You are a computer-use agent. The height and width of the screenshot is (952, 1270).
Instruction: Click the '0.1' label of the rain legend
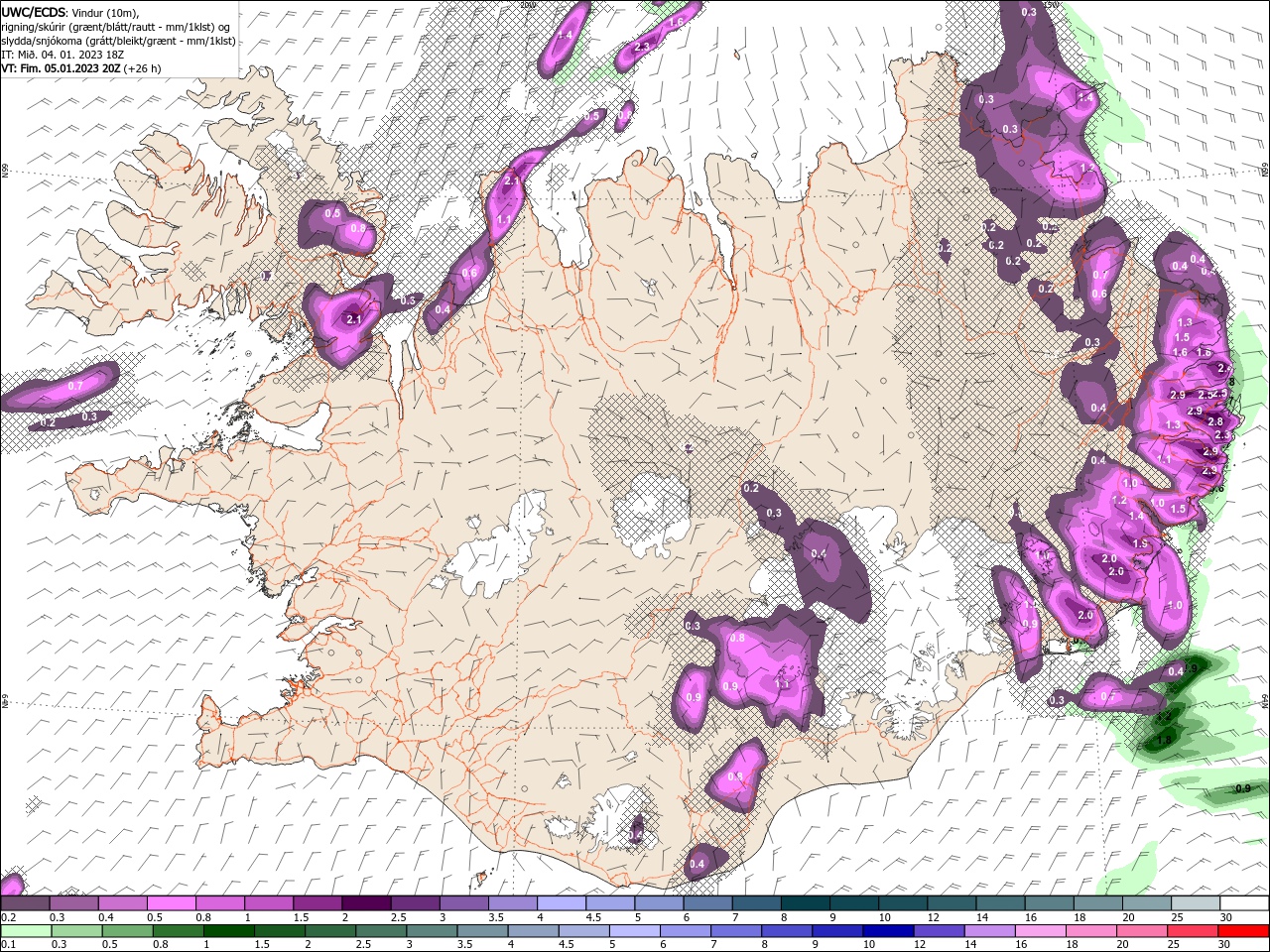(8, 945)
